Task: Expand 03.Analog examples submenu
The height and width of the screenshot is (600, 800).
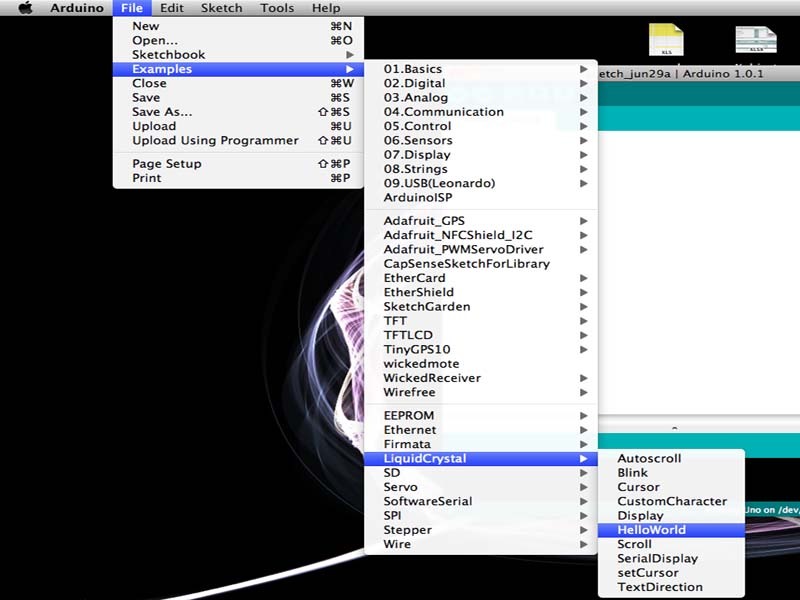Action: click(481, 97)
